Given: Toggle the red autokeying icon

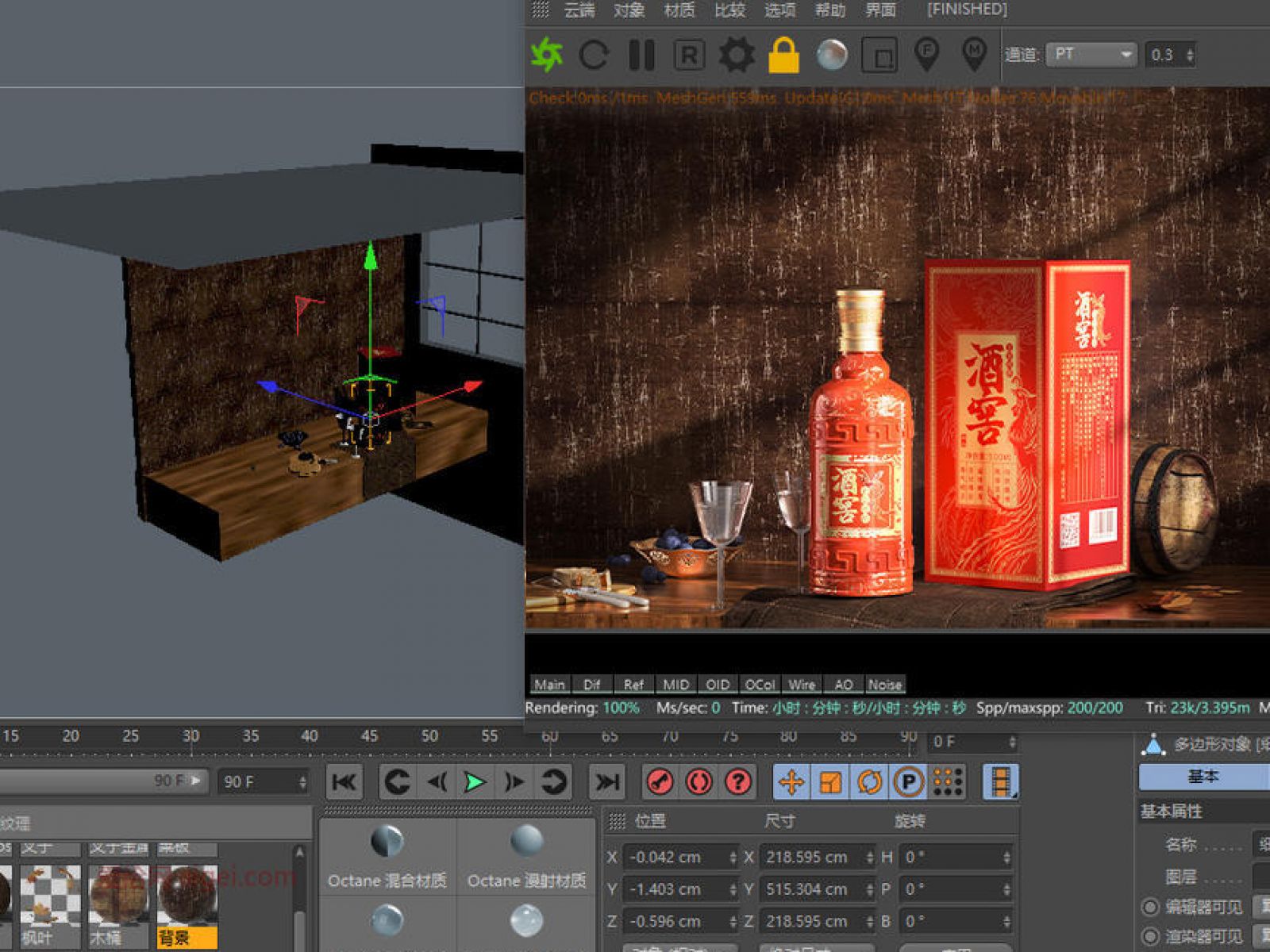Looking at the screenshot, I should 698,782.
